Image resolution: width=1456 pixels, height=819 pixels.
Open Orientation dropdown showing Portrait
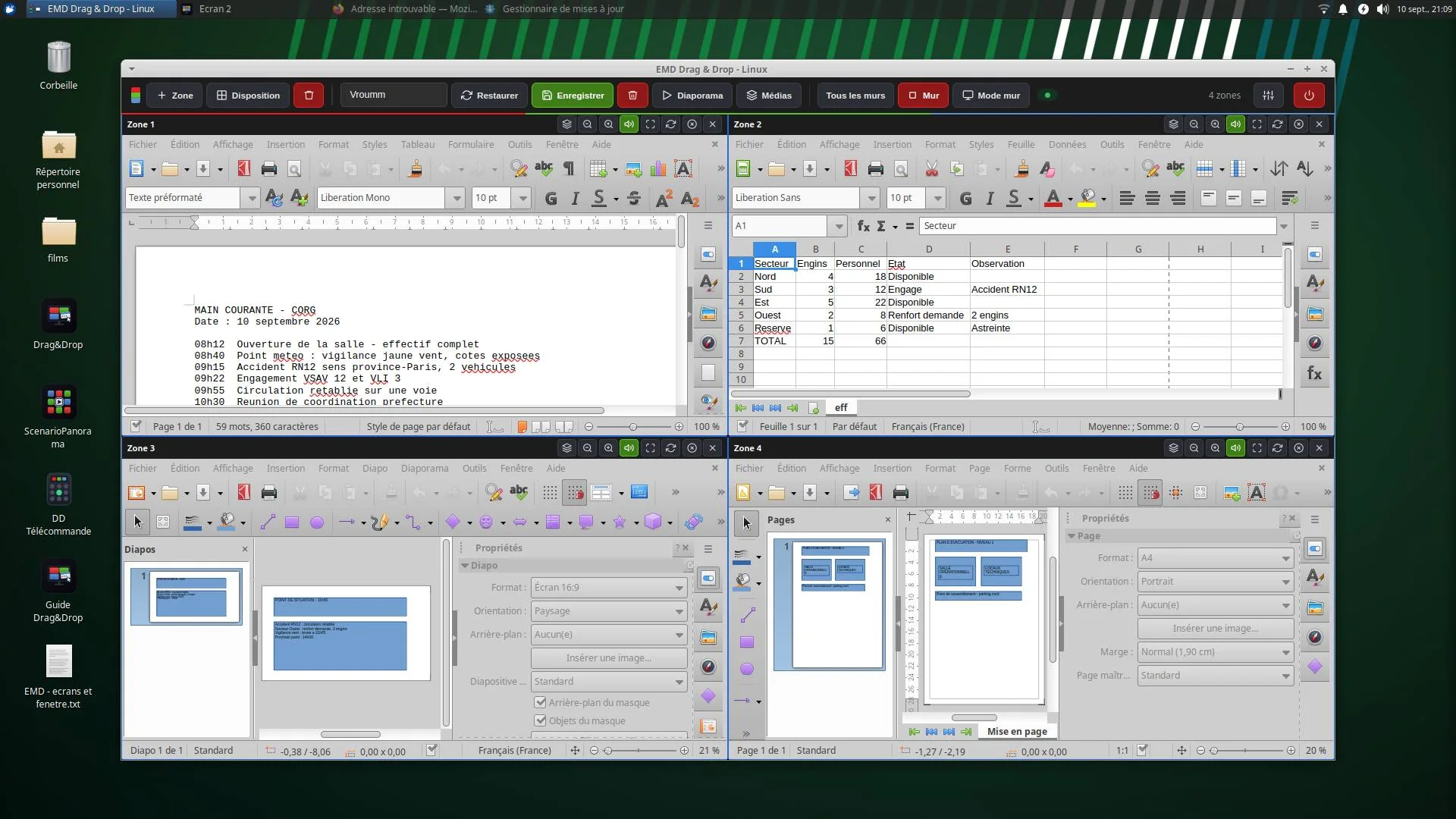(x=1216, y=582)
